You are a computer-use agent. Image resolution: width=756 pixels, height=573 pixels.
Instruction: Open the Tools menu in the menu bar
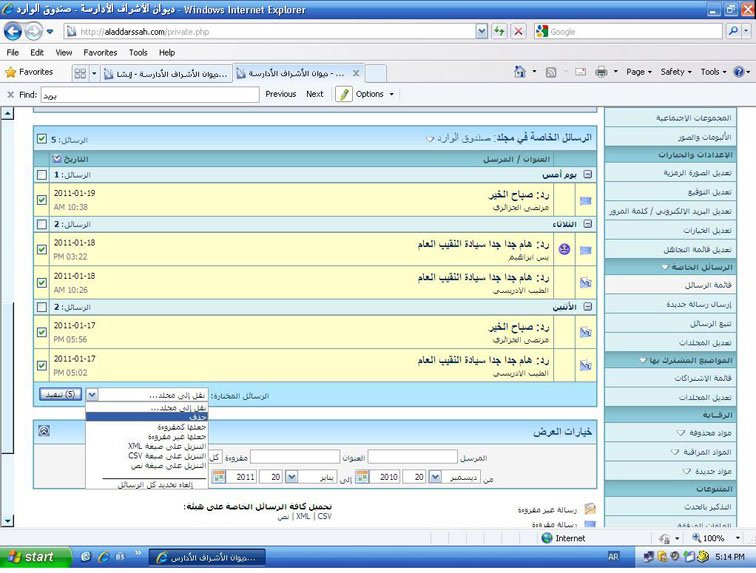point(138,53)
